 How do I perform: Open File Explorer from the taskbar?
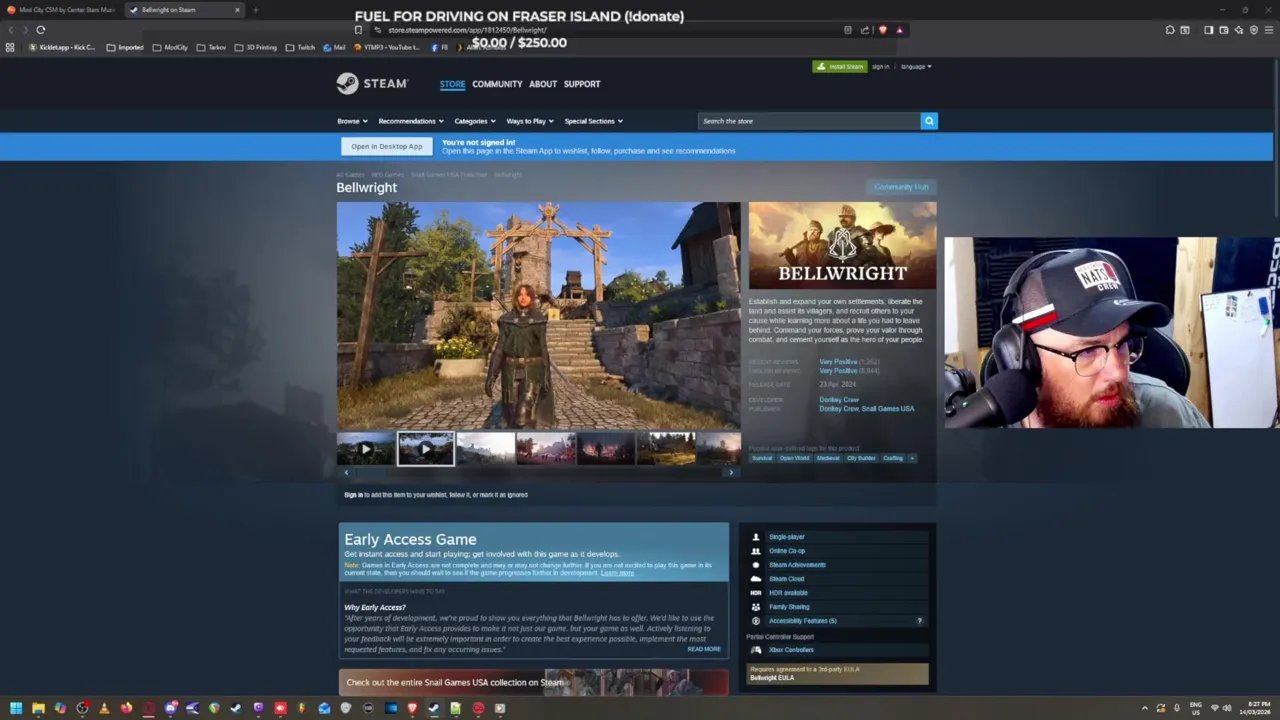38,708
